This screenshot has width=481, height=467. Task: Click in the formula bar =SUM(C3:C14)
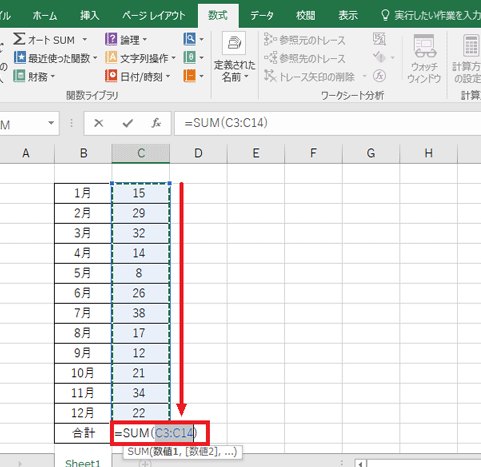click(327, 123)
